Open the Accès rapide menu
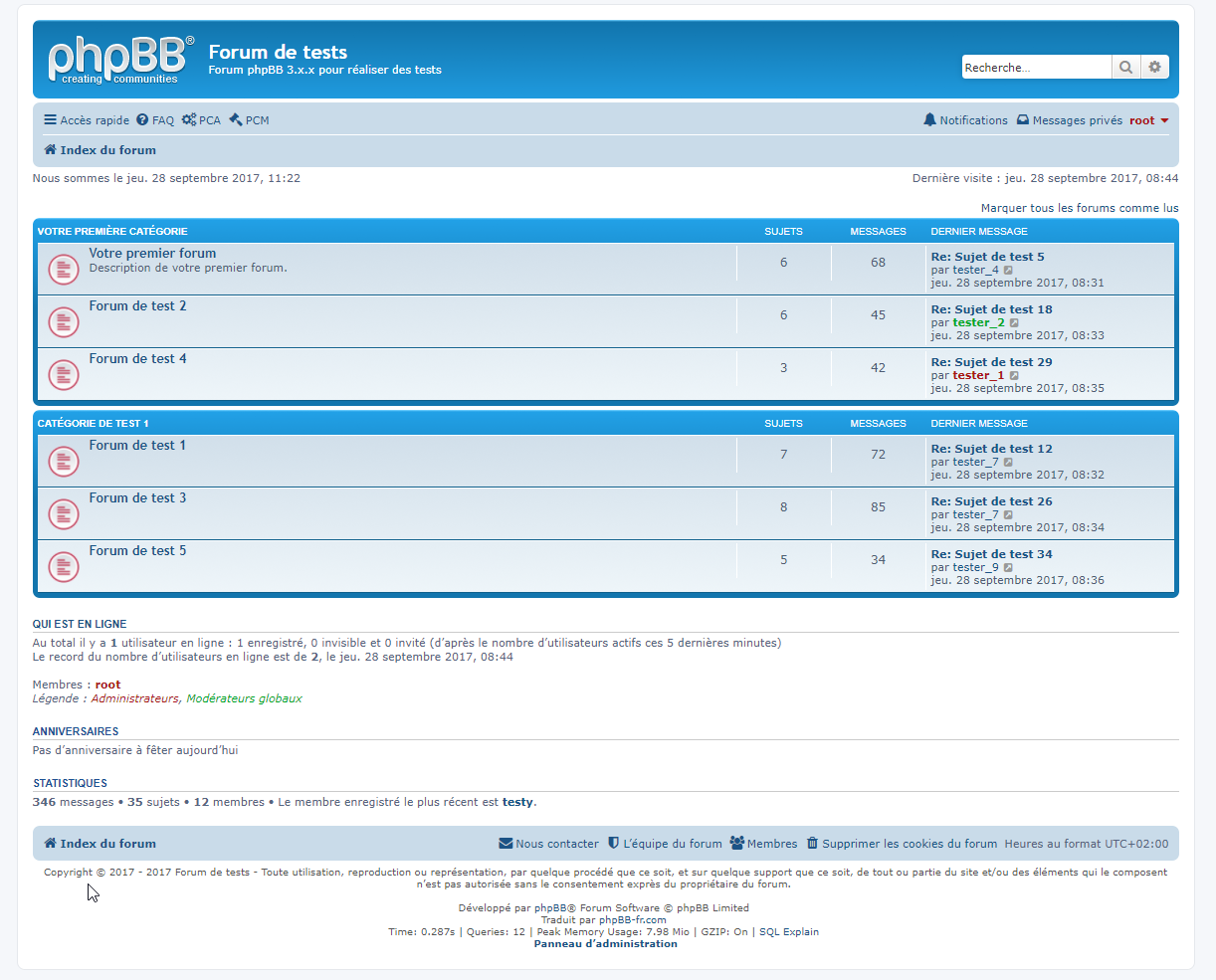Viewport: 1216px width, 980px height. point(87,120)
